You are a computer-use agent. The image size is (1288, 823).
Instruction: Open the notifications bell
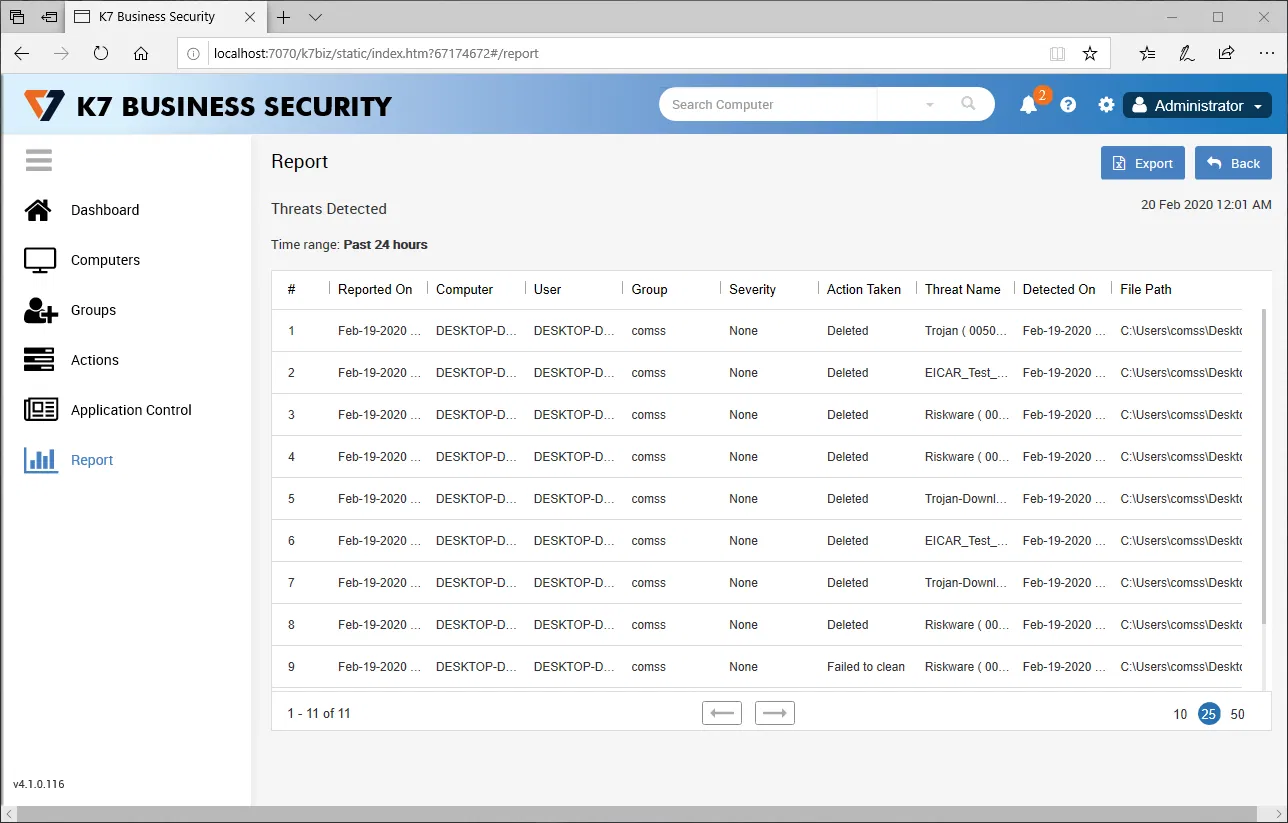(1028, 105)
